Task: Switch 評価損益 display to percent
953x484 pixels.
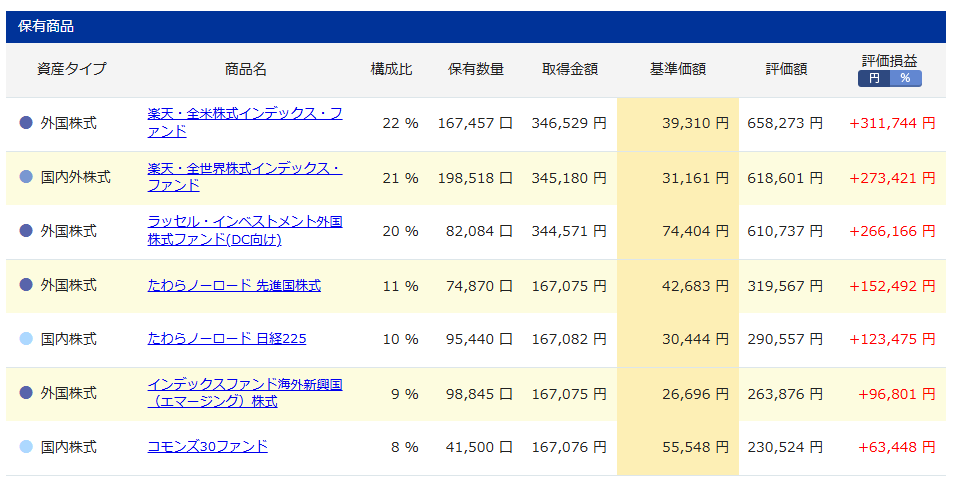Action: point(905,78)
